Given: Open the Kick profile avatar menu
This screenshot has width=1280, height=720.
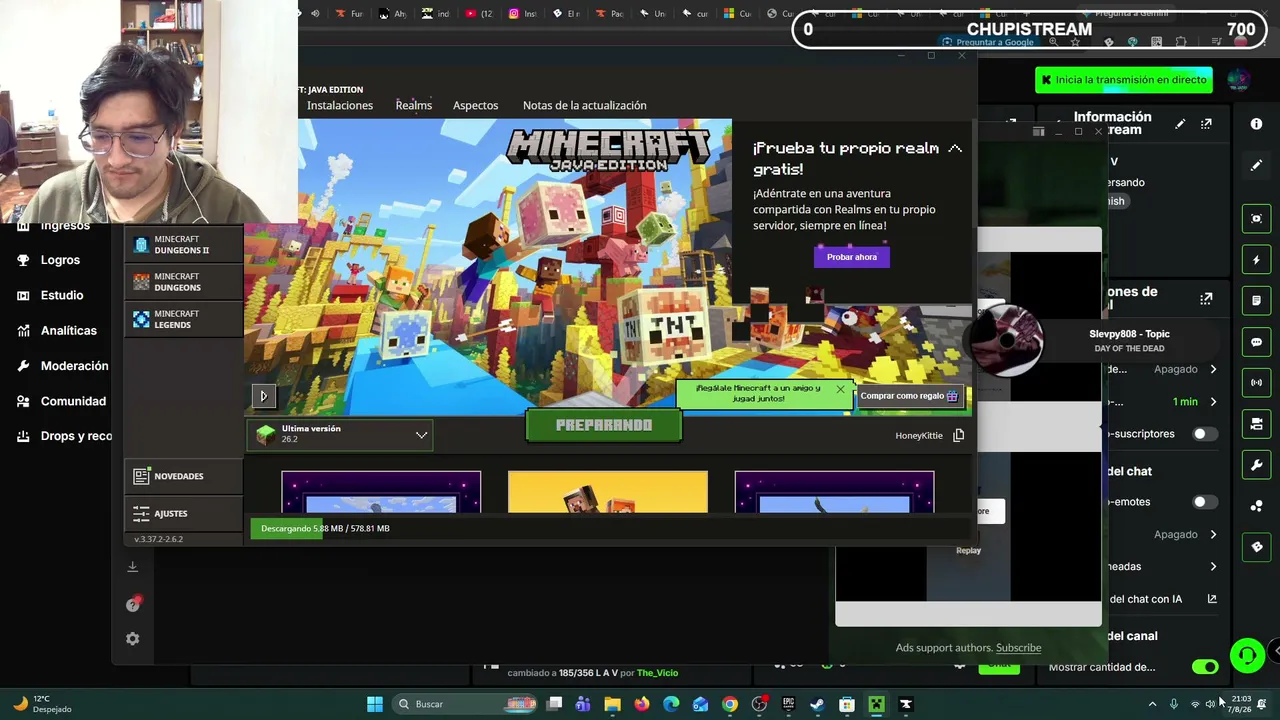Looking at the screenshot, I should pos(1238,80).
